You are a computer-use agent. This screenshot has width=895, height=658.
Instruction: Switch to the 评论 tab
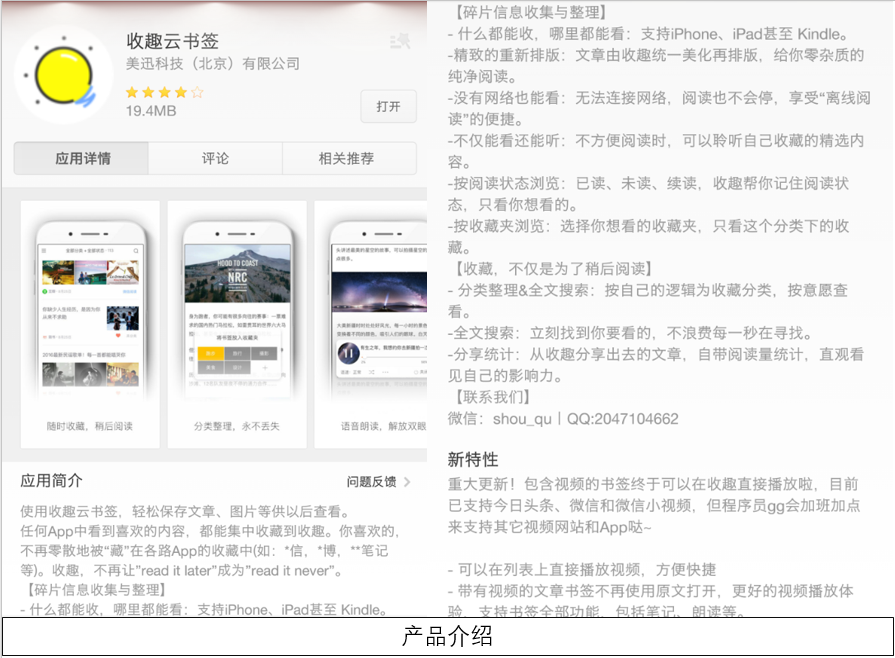215,158
